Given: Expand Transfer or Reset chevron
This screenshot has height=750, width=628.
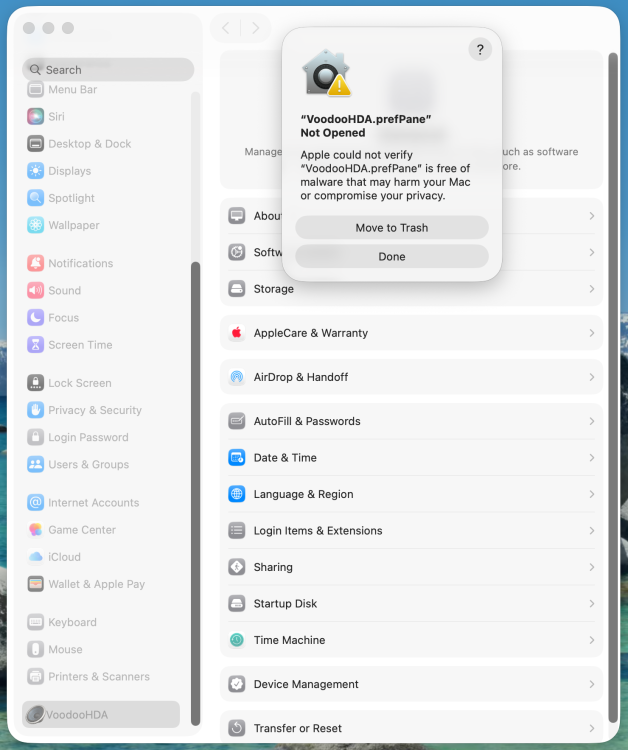Looking at the screenshot, I should 592,728.
